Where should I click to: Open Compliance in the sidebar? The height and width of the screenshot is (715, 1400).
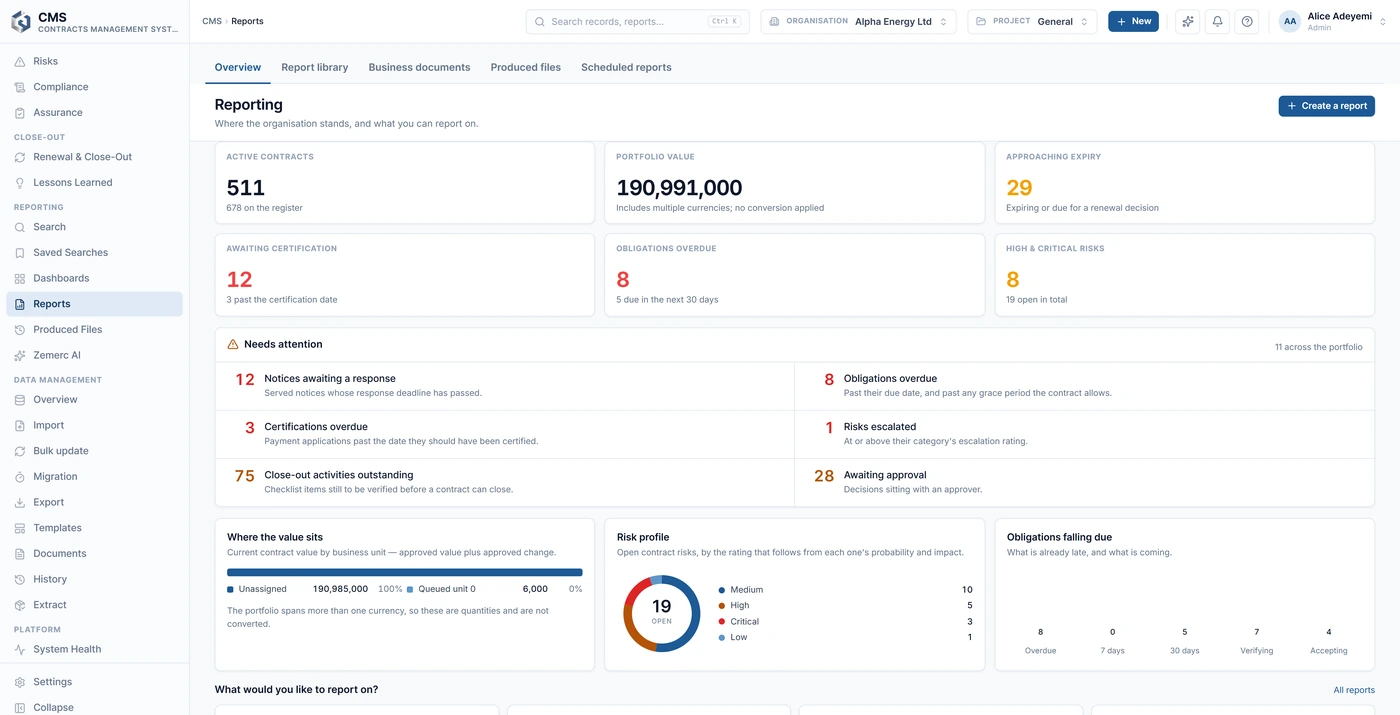point(94,87)
